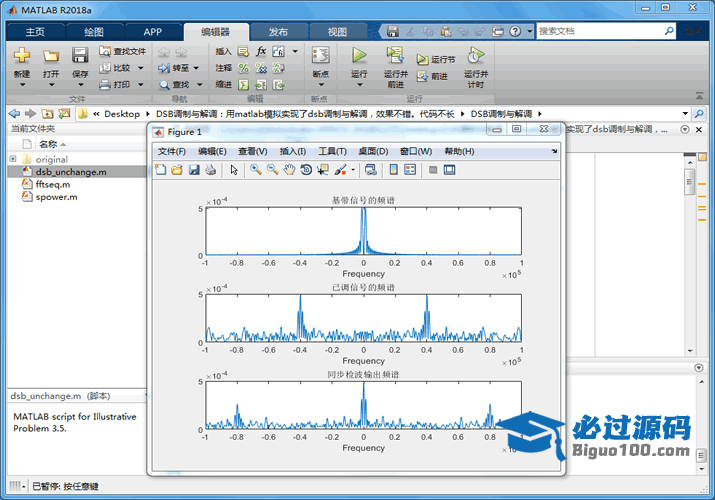Click the quick access save icon
The height and width of the screenshot is (500, 715).
click(393, 31)
